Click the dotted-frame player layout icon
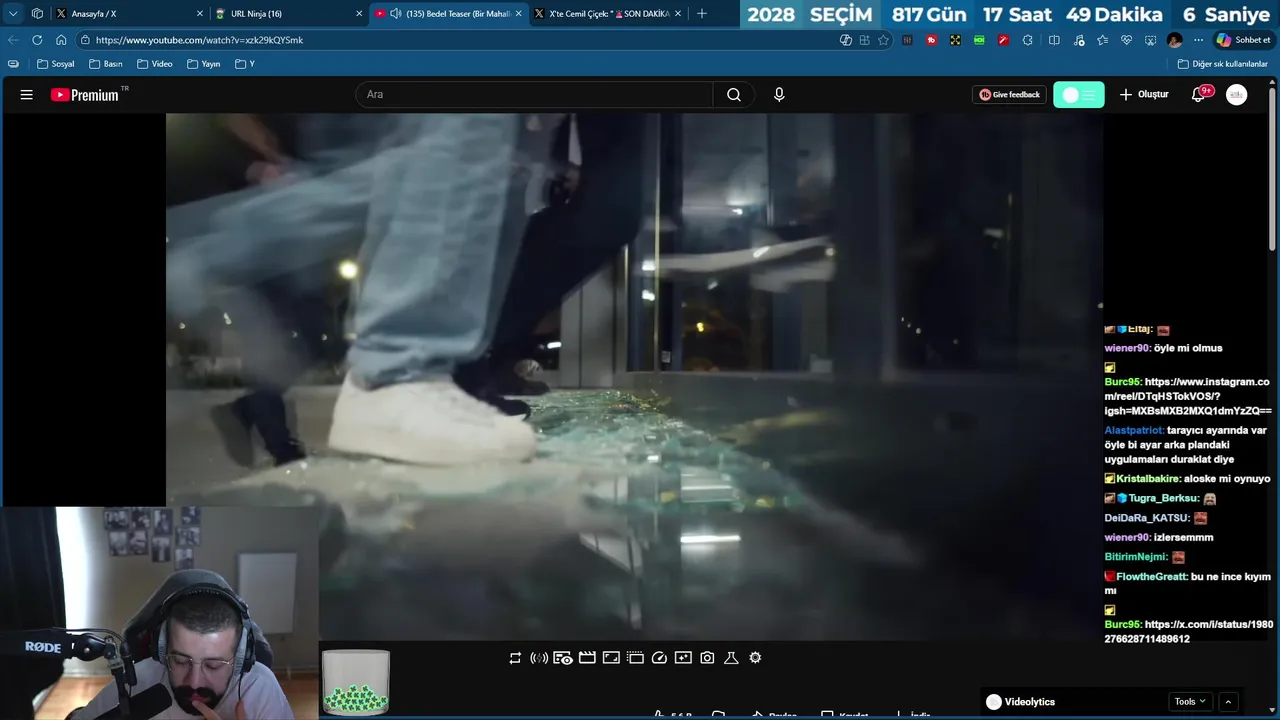 tap(635, 658)
